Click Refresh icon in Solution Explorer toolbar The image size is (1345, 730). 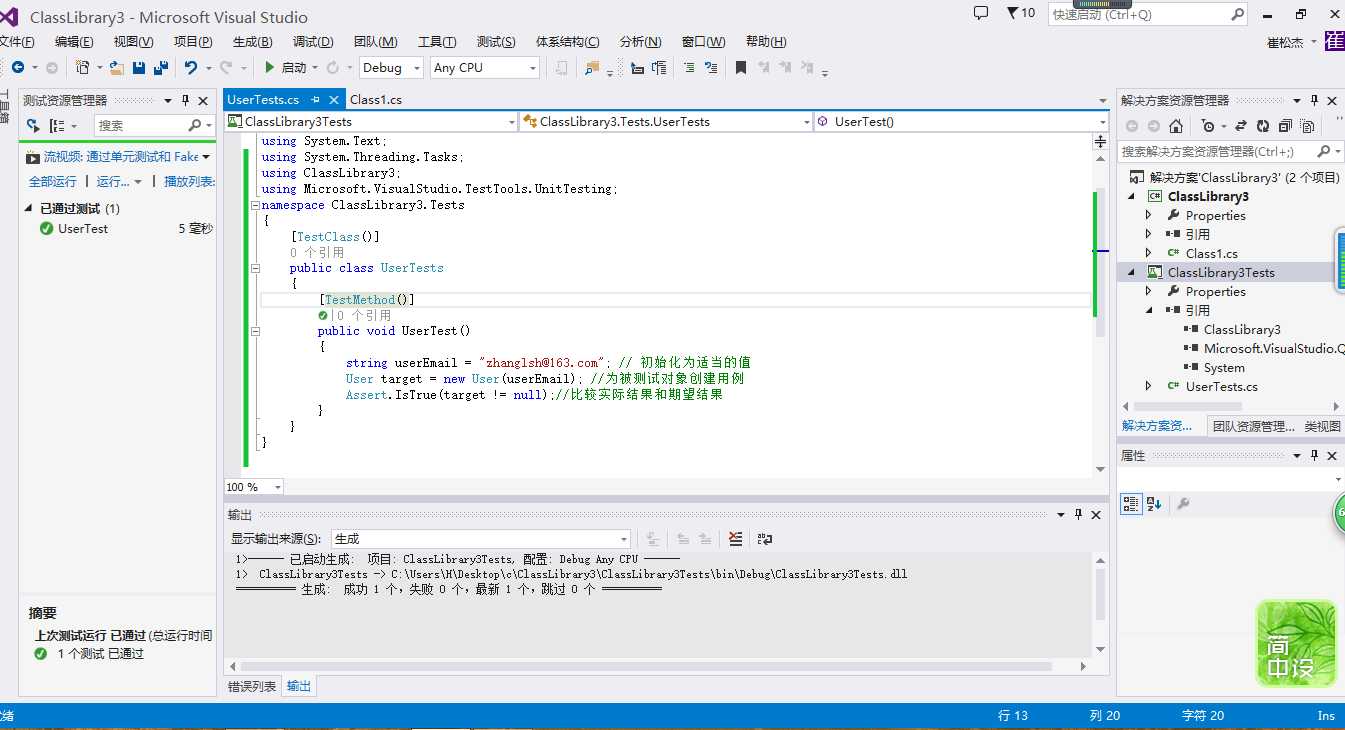point(1262,126)
